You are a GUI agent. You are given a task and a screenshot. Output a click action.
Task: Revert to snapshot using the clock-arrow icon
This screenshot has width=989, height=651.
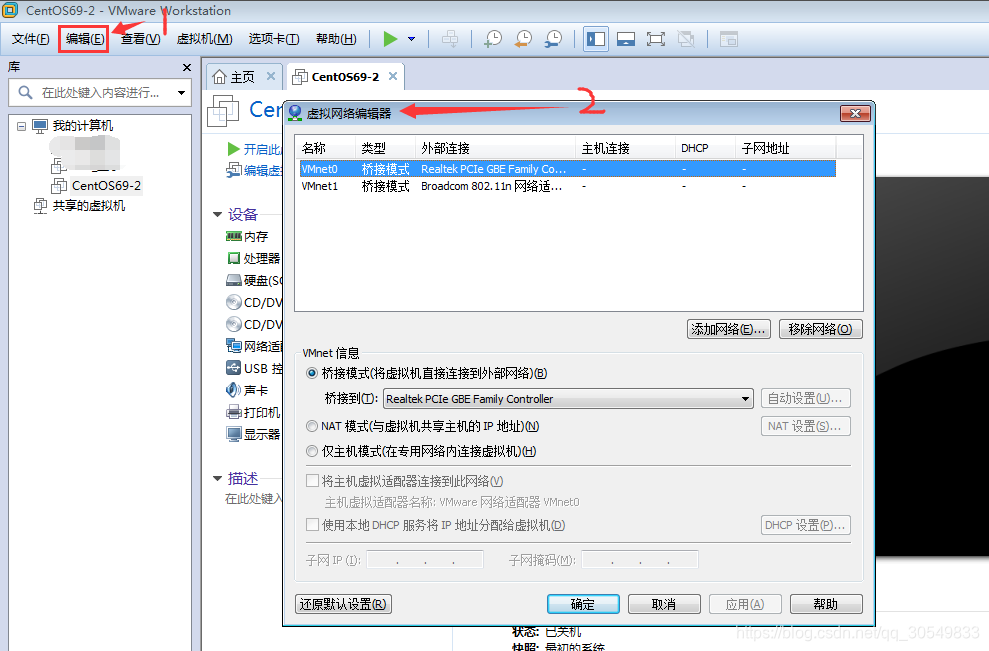tap(523, 39)
